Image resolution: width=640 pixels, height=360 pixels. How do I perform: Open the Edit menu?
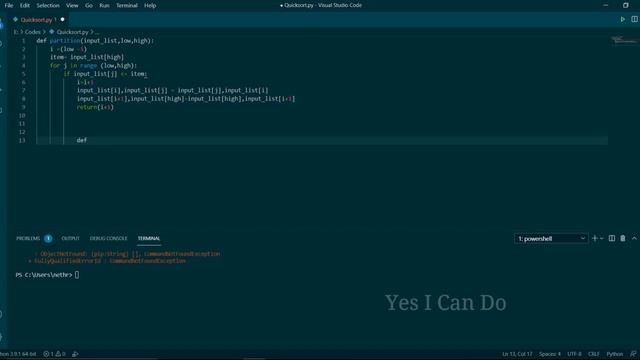(25, 5)
